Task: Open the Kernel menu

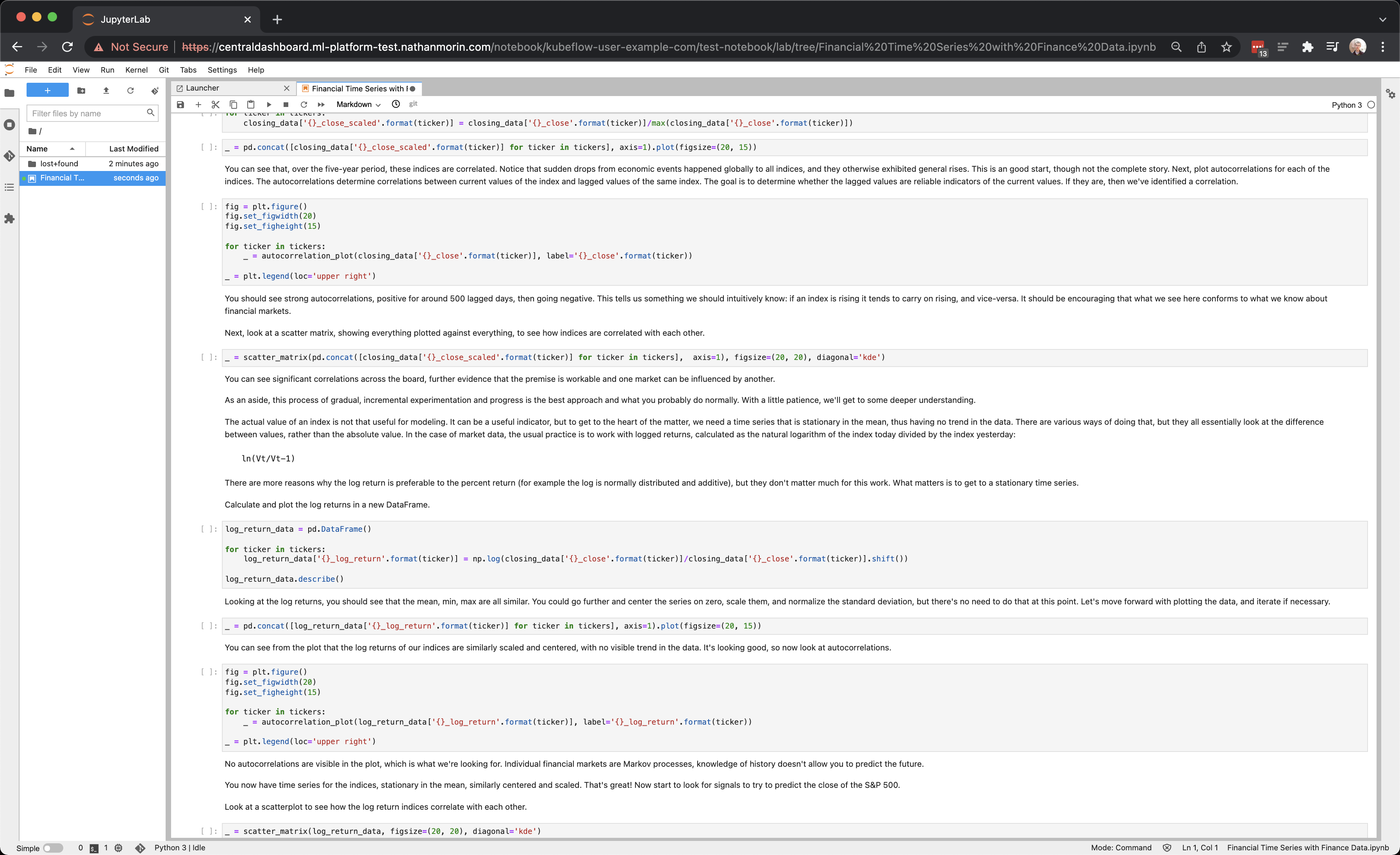Action: tap(136, 70)
